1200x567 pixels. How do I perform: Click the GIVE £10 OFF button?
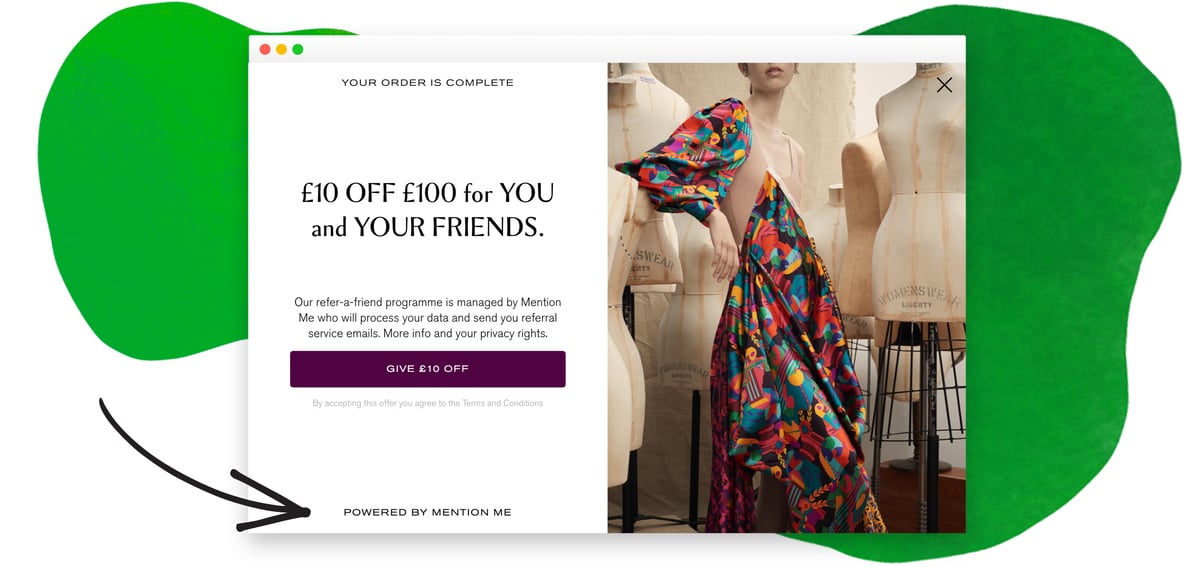(427, 369)
